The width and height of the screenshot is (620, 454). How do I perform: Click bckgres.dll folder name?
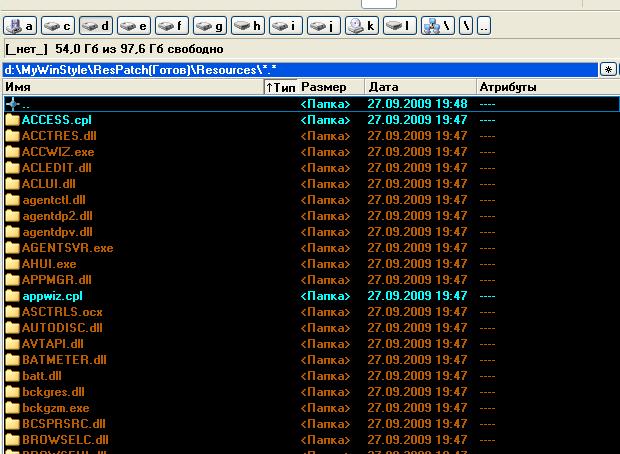(x=53, y=392)
